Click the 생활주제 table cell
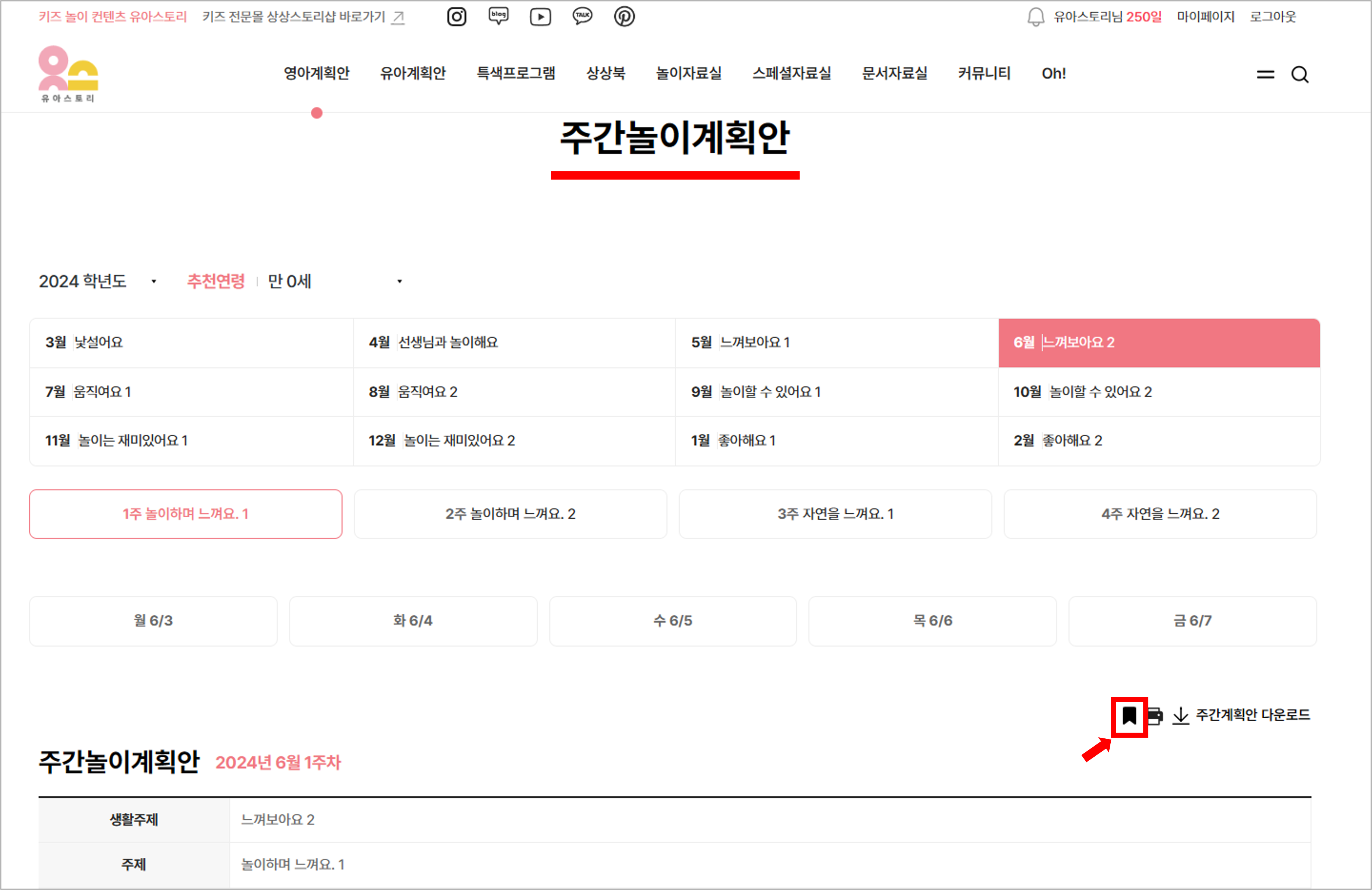 click(134, 820)
